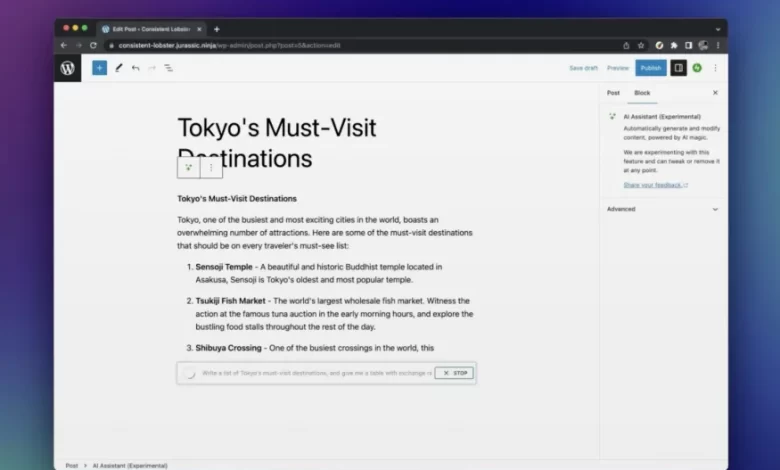The image size is (780, 470).
Task: Bookmark this page with the star icon
Action: [x=641, y=45]
